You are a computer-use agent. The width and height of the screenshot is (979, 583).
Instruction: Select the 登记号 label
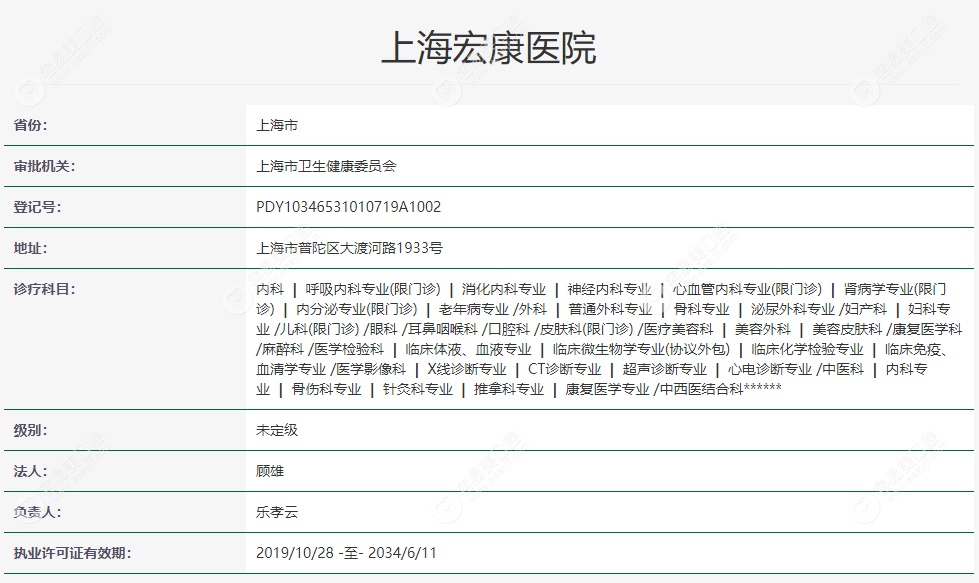[37, 207]
